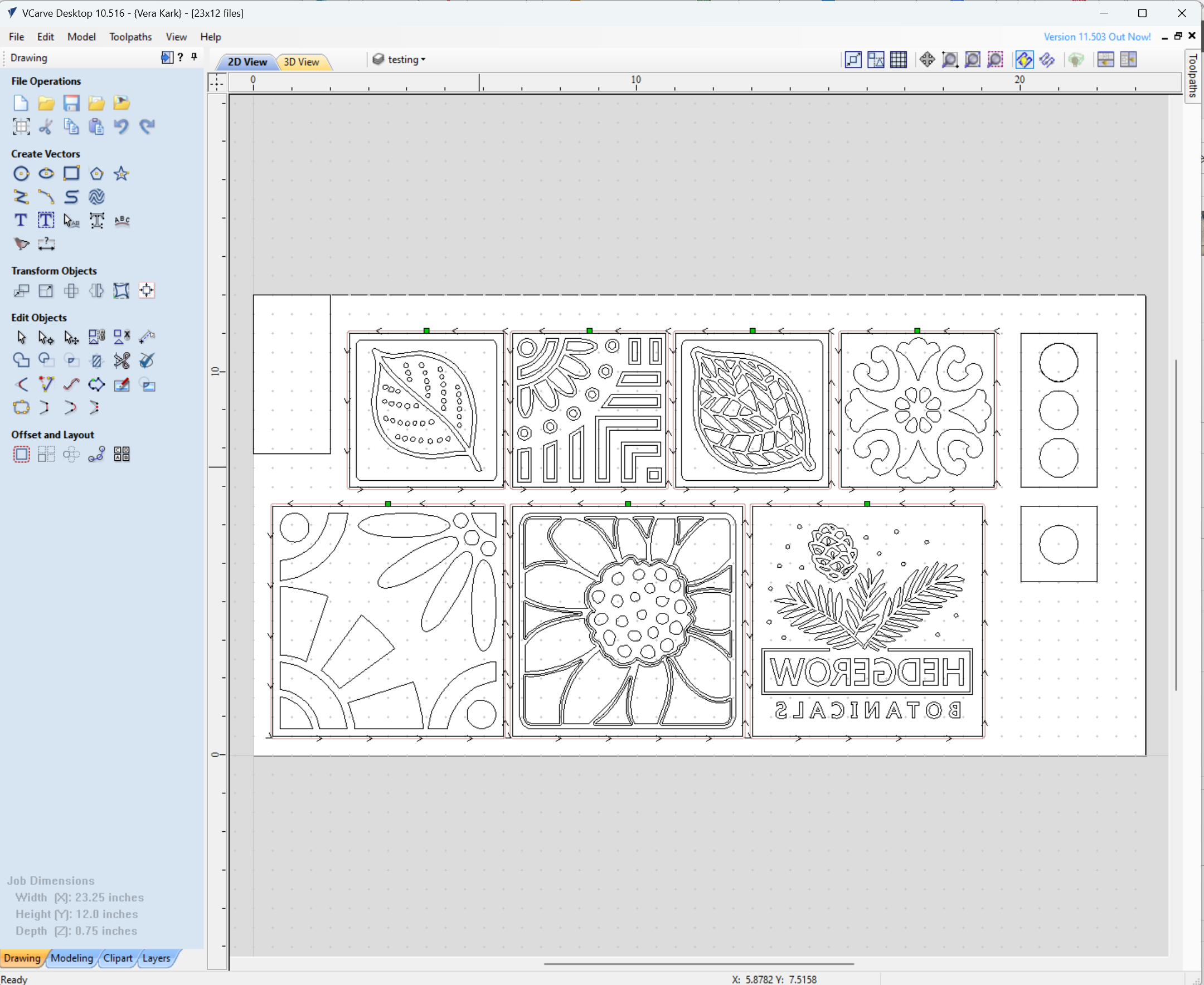The height and width of the screenshot is (985, 1204).
Task: Click the Draw Star tool
Action: (121, 174)
